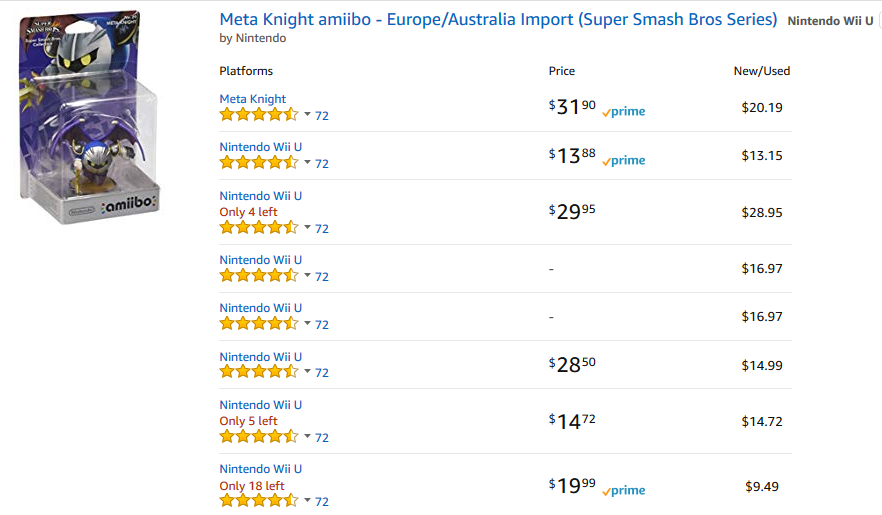
Task: Open Nintendo Wii U link with Only 4 left
Action: pyautogui.click(x=260, y=196)
